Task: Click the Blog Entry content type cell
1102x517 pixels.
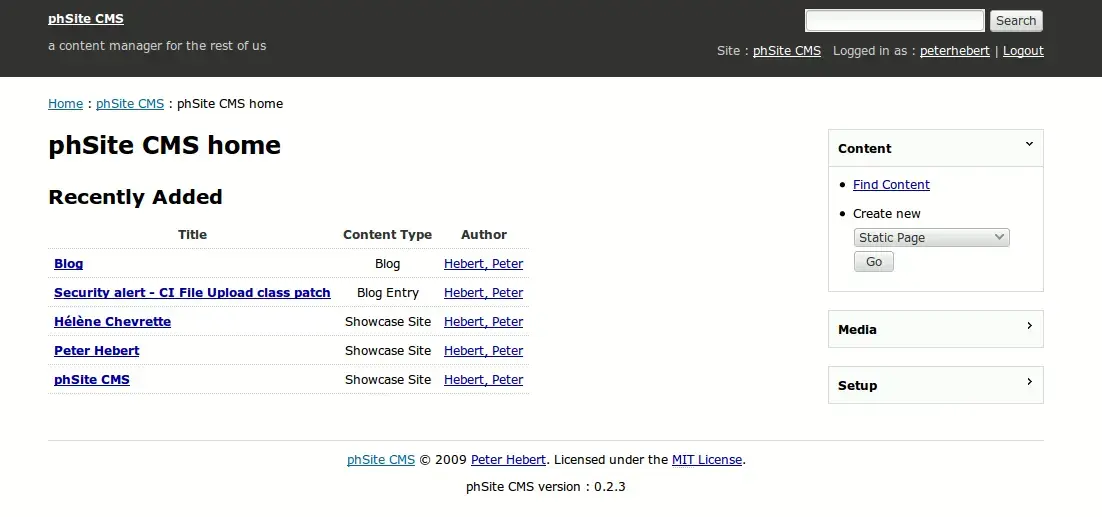Action: [387, 293]
